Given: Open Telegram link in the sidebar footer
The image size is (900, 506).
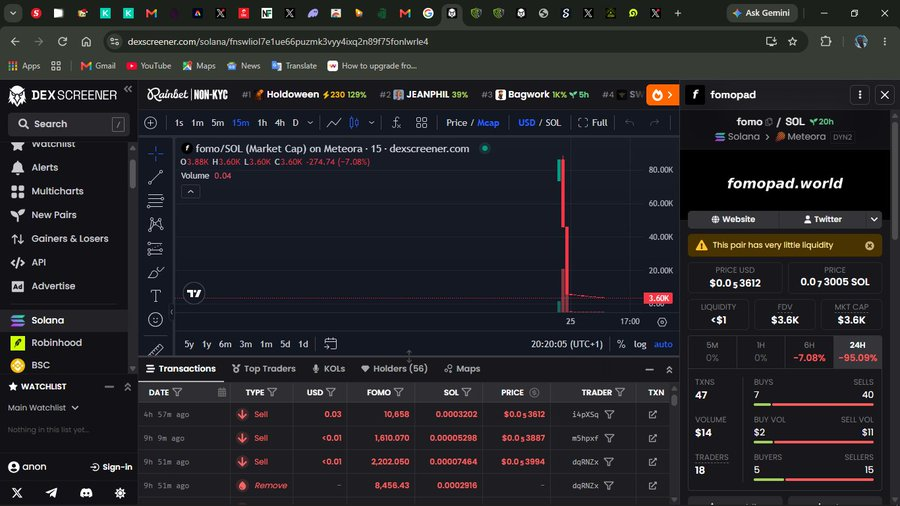Looking at the screenshot, I should [x=52, y=493].
